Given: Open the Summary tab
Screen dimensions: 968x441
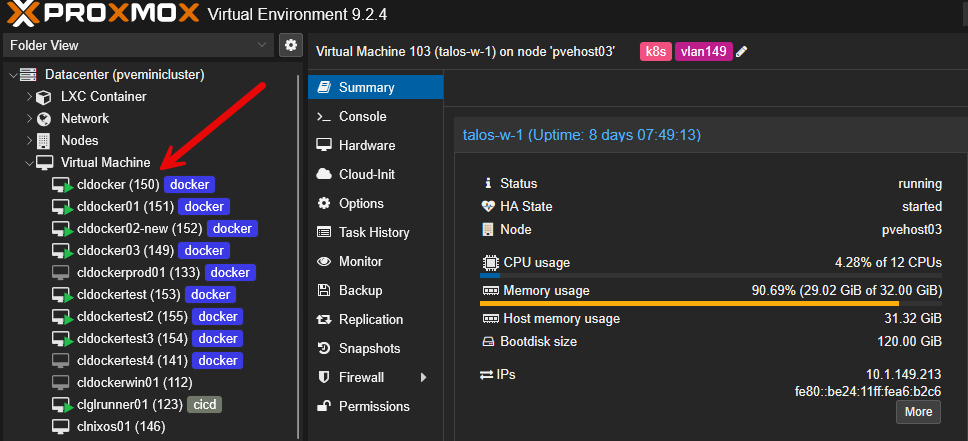Looking at the screenshot, I should 375,87.
